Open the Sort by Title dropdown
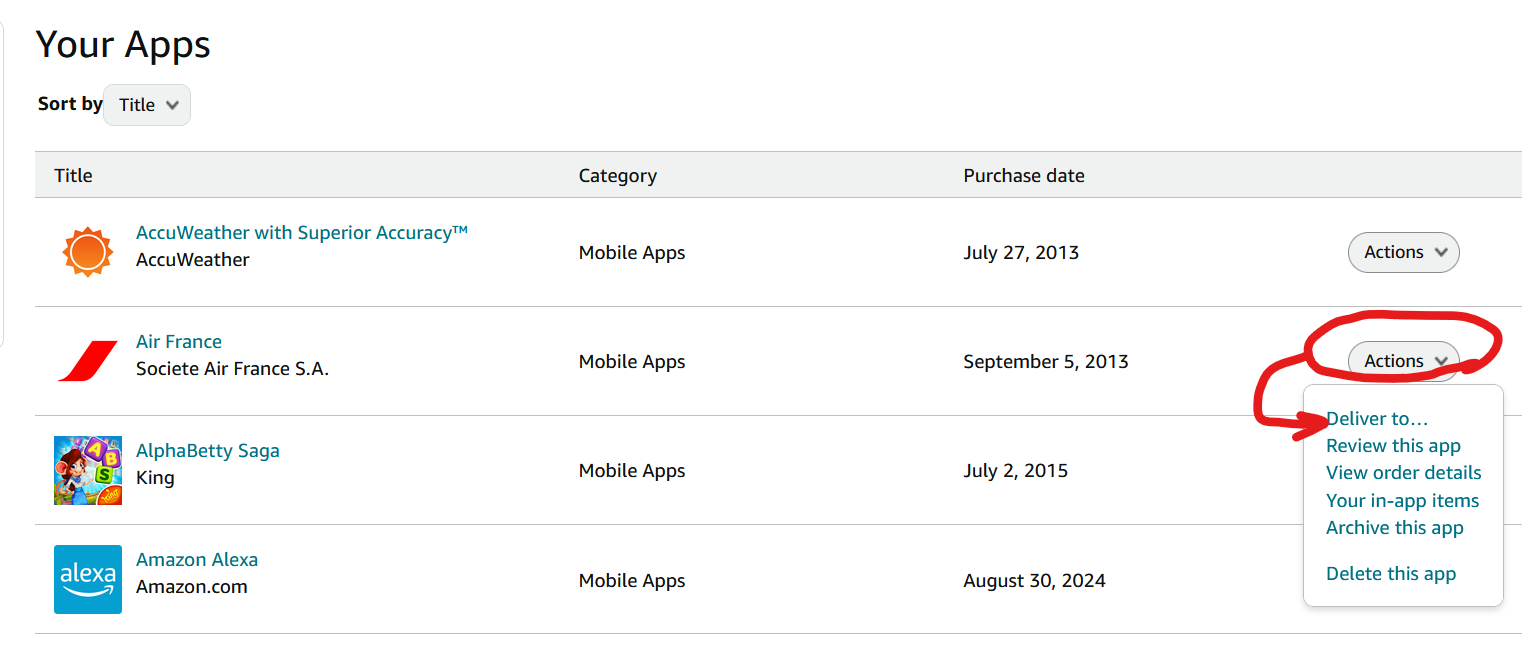 [146, 104]
